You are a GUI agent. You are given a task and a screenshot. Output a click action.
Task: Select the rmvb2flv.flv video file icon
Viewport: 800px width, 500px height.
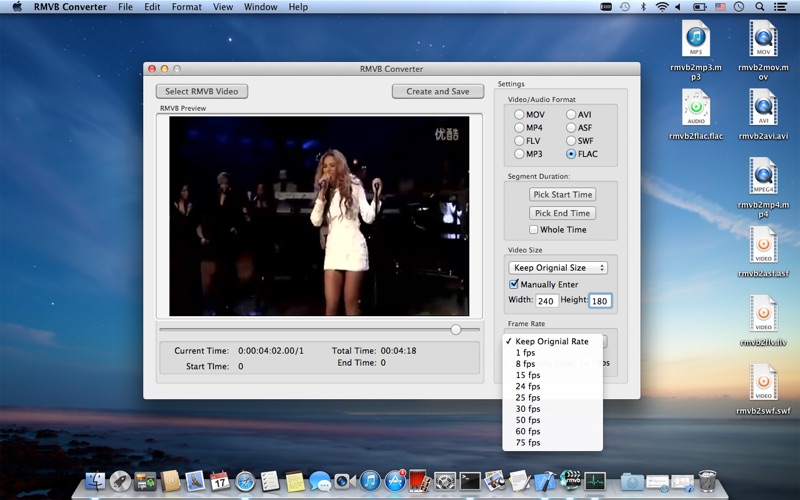tap(763, 313)
